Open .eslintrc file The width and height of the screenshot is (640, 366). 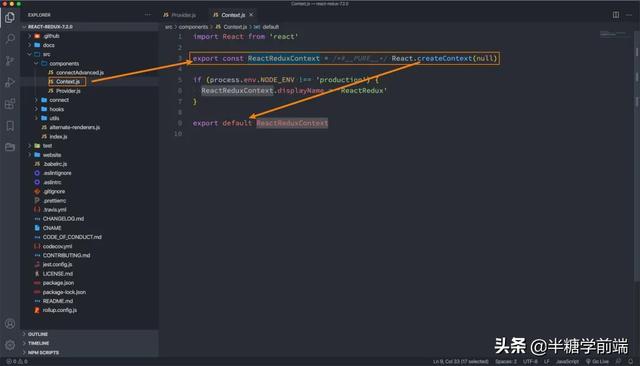[89, 182]
